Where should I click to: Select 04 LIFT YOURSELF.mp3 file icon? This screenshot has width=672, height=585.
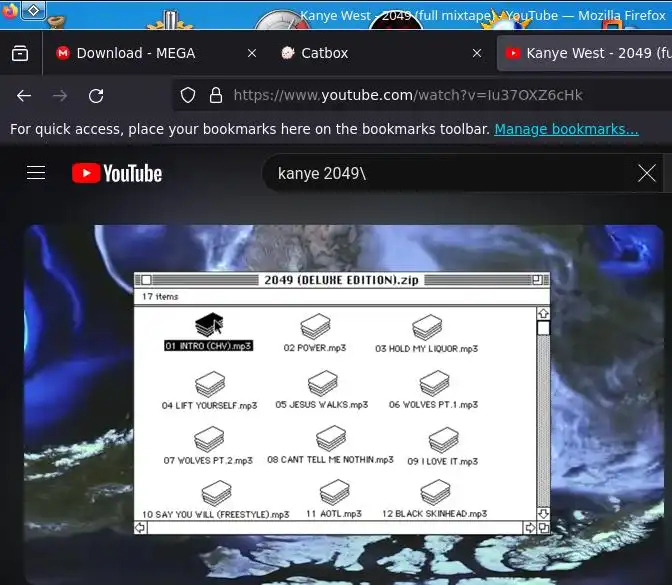tap(210, 384)
